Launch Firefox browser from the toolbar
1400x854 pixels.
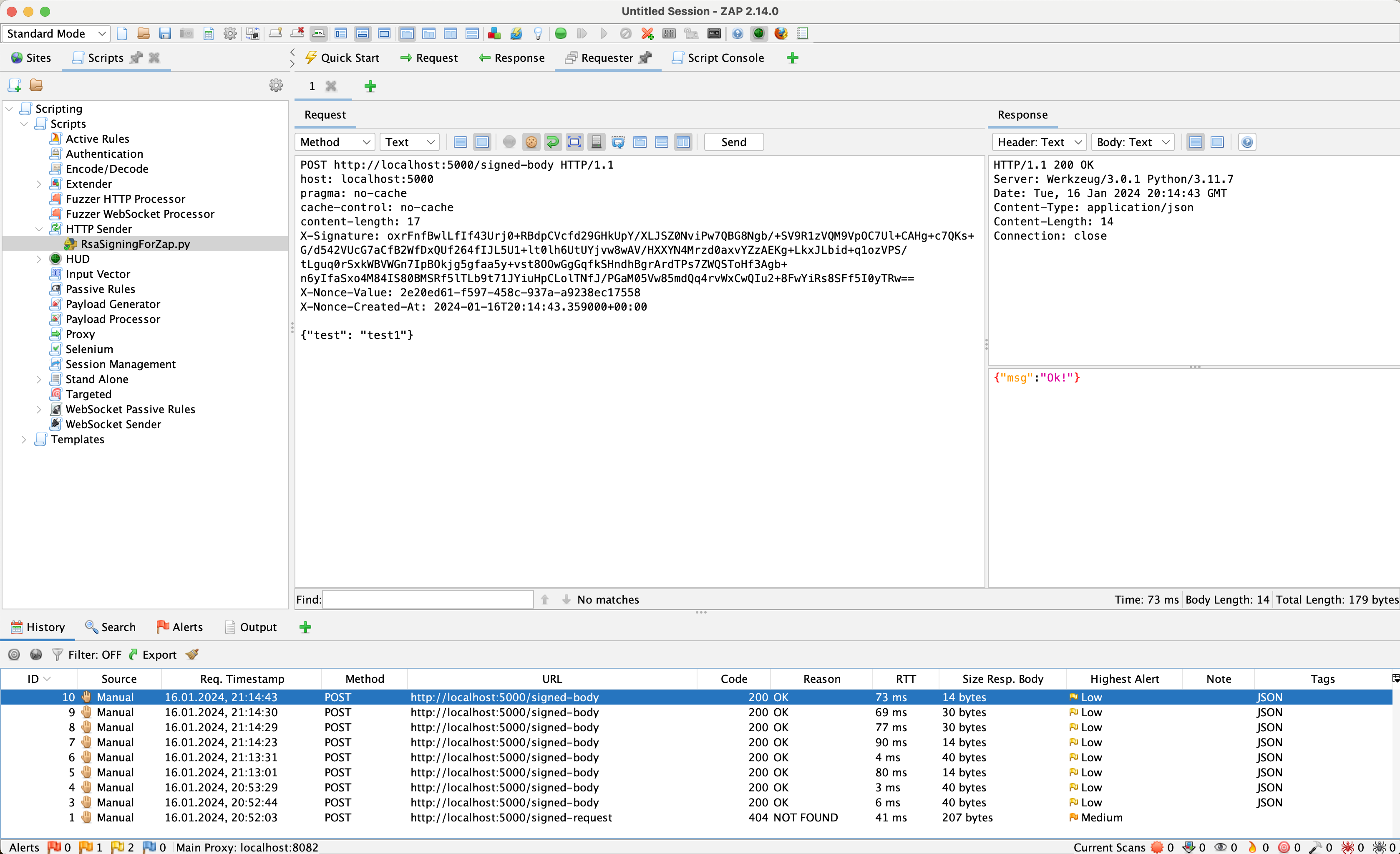click(781, 33)
